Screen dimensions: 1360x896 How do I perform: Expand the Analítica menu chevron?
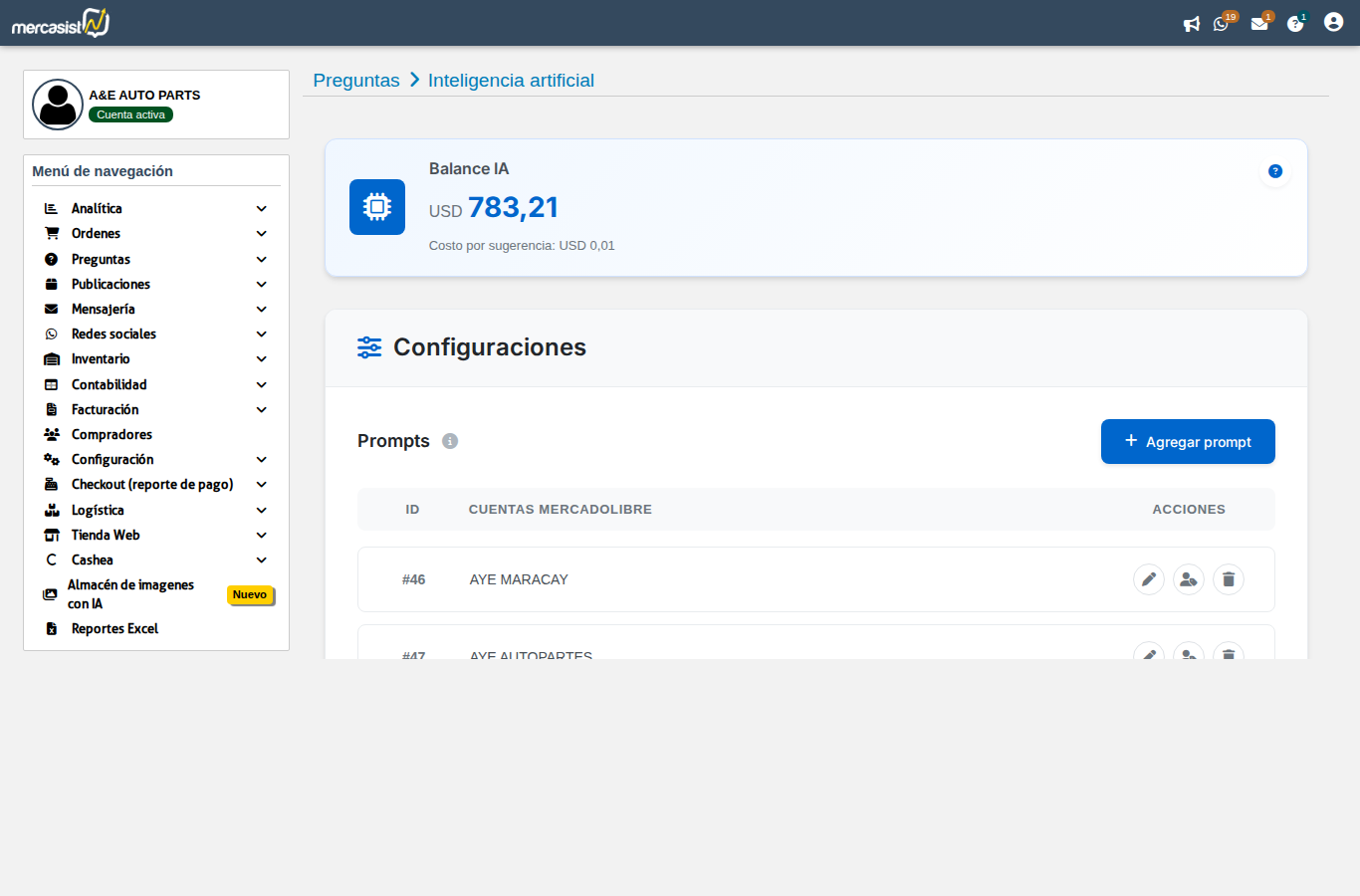[261, 209]
